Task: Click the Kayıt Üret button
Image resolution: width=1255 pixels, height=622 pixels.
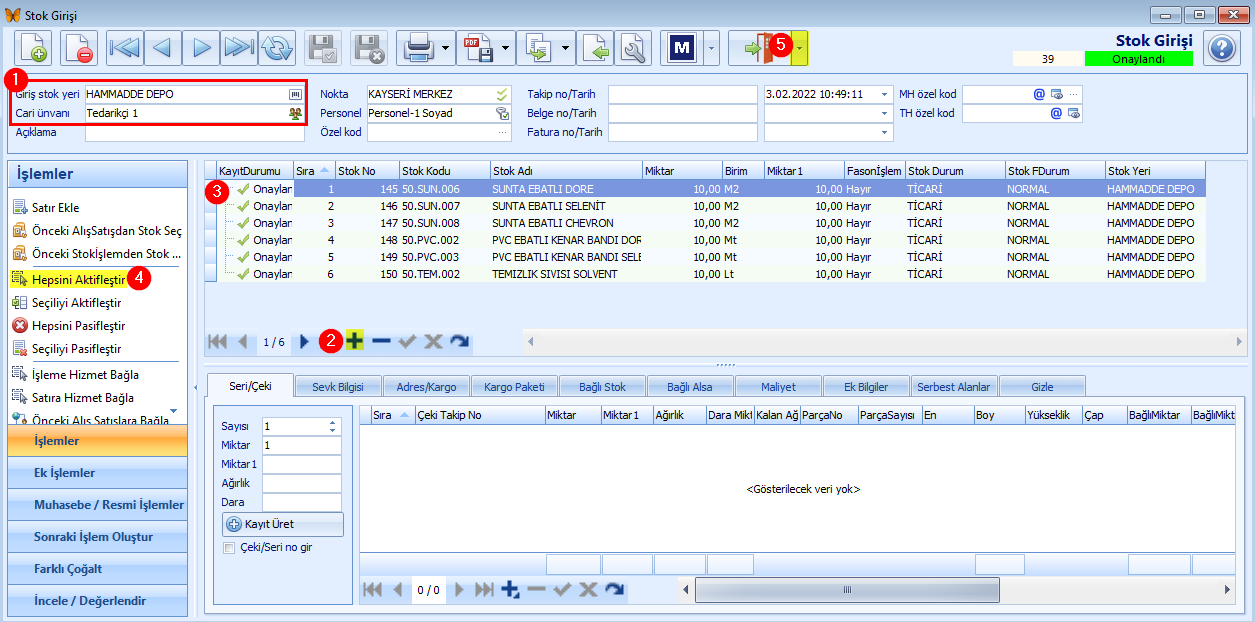Action: tap(283, 524)
